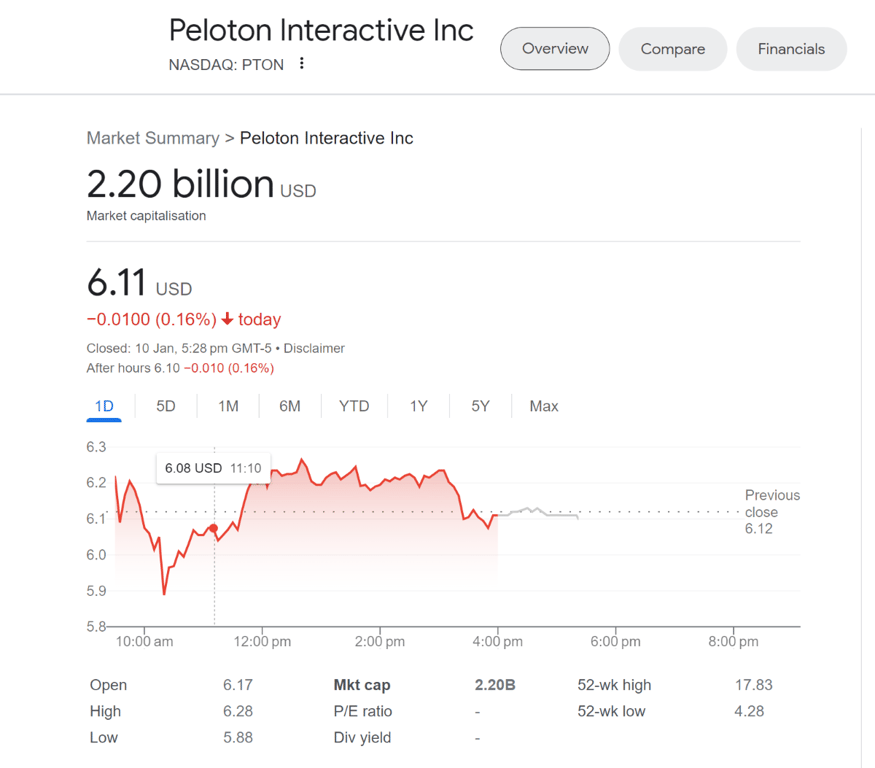Switch chart to 5D range
The height and width of the screenshot is (768, 875).
[x=166, y=406]
